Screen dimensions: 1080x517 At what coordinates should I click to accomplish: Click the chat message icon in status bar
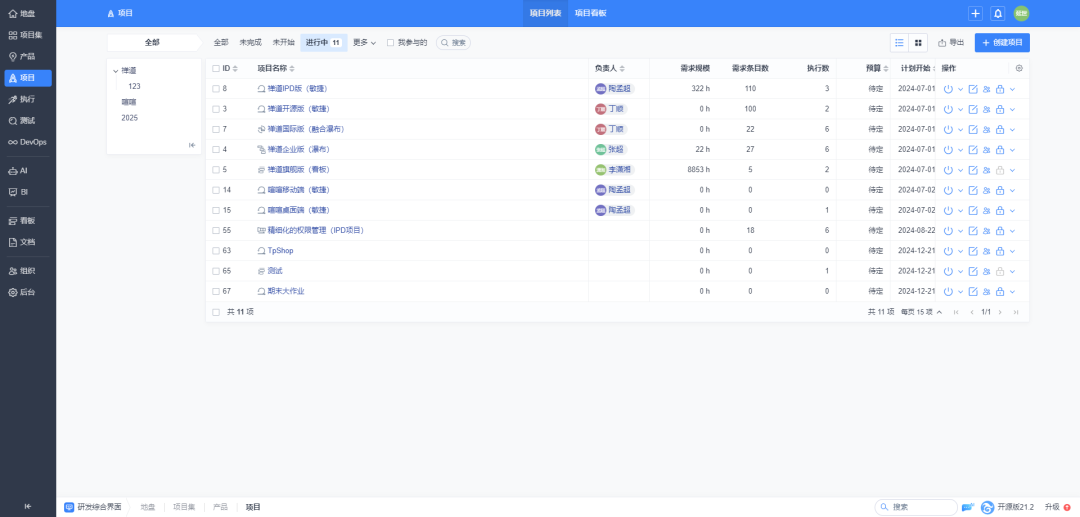[967, 507]
